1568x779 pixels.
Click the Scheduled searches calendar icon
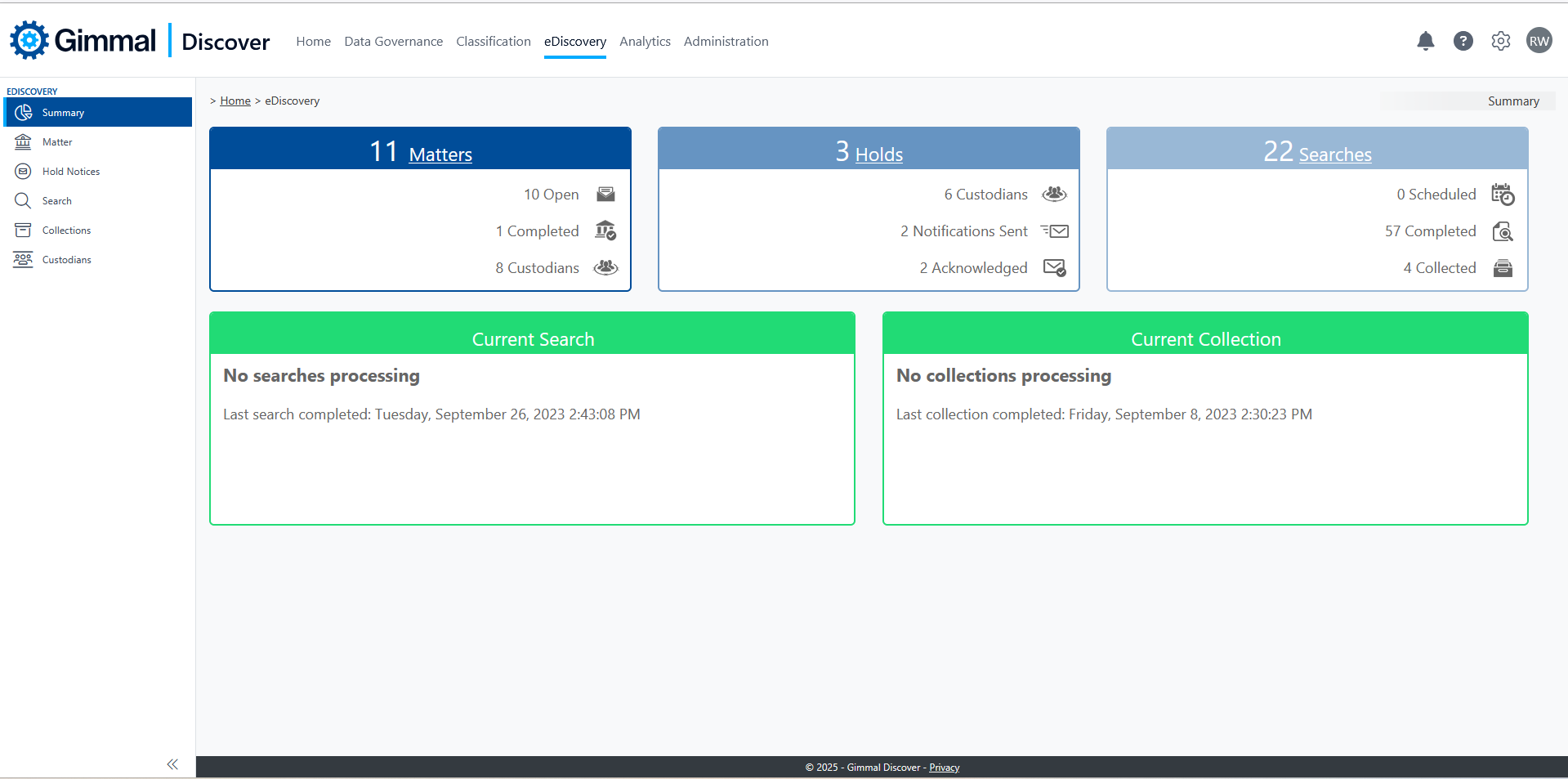pyautogui.click(x=1503, y=195)
